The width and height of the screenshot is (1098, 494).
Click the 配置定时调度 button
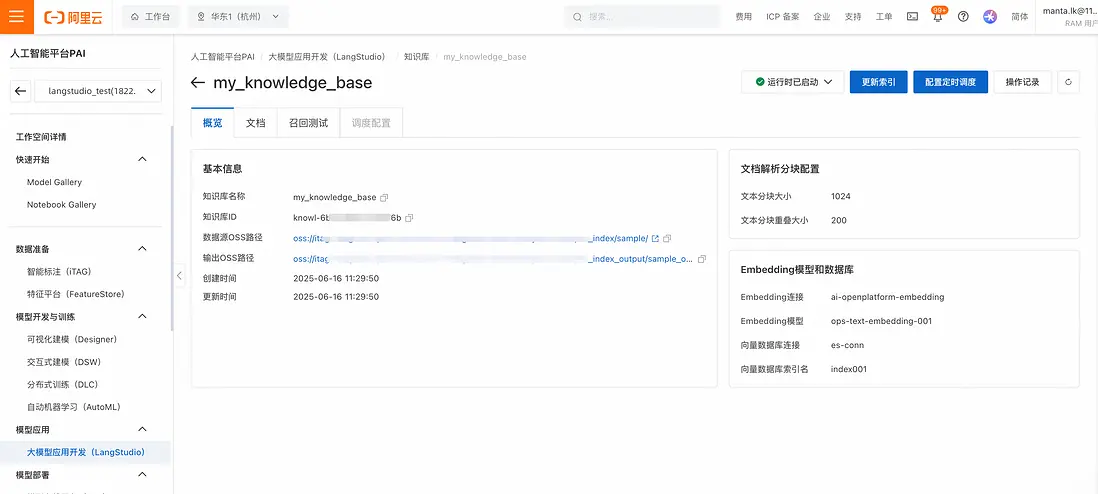[x=950, y=82]
